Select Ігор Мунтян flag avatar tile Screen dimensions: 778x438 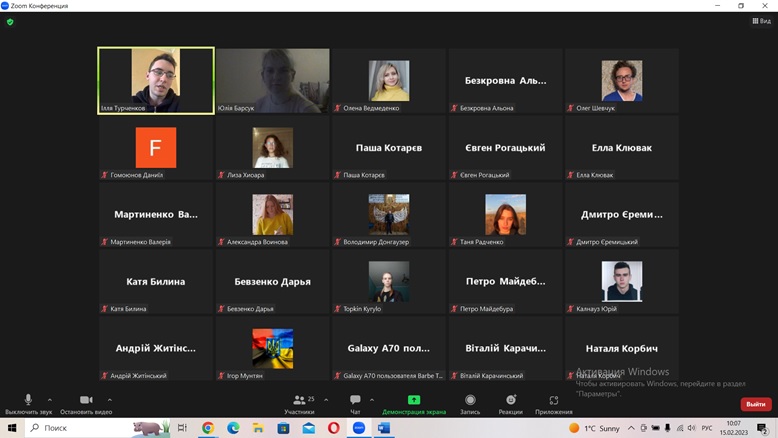272,349
